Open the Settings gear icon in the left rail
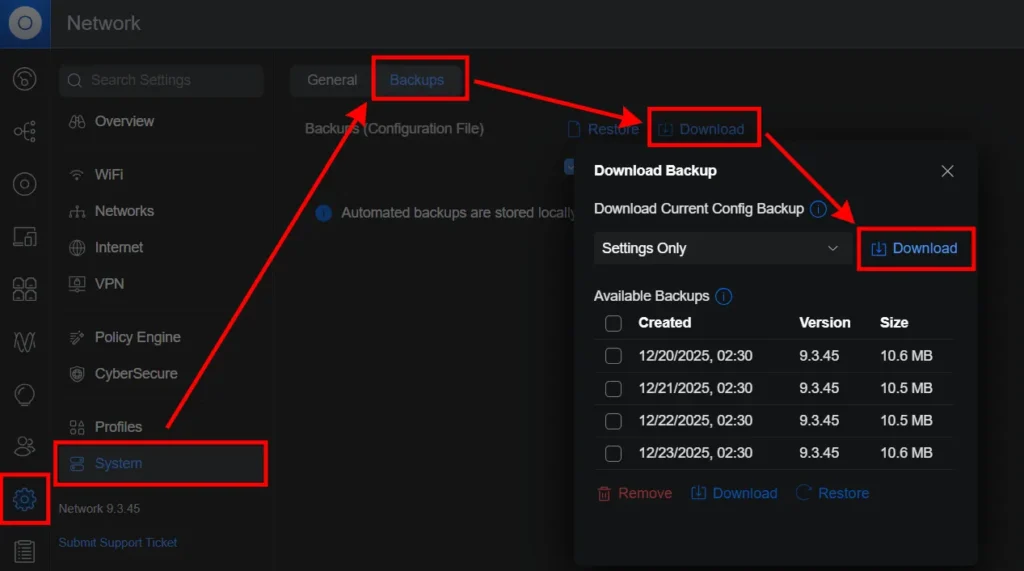1024x571 pixels. pos(25,499)
